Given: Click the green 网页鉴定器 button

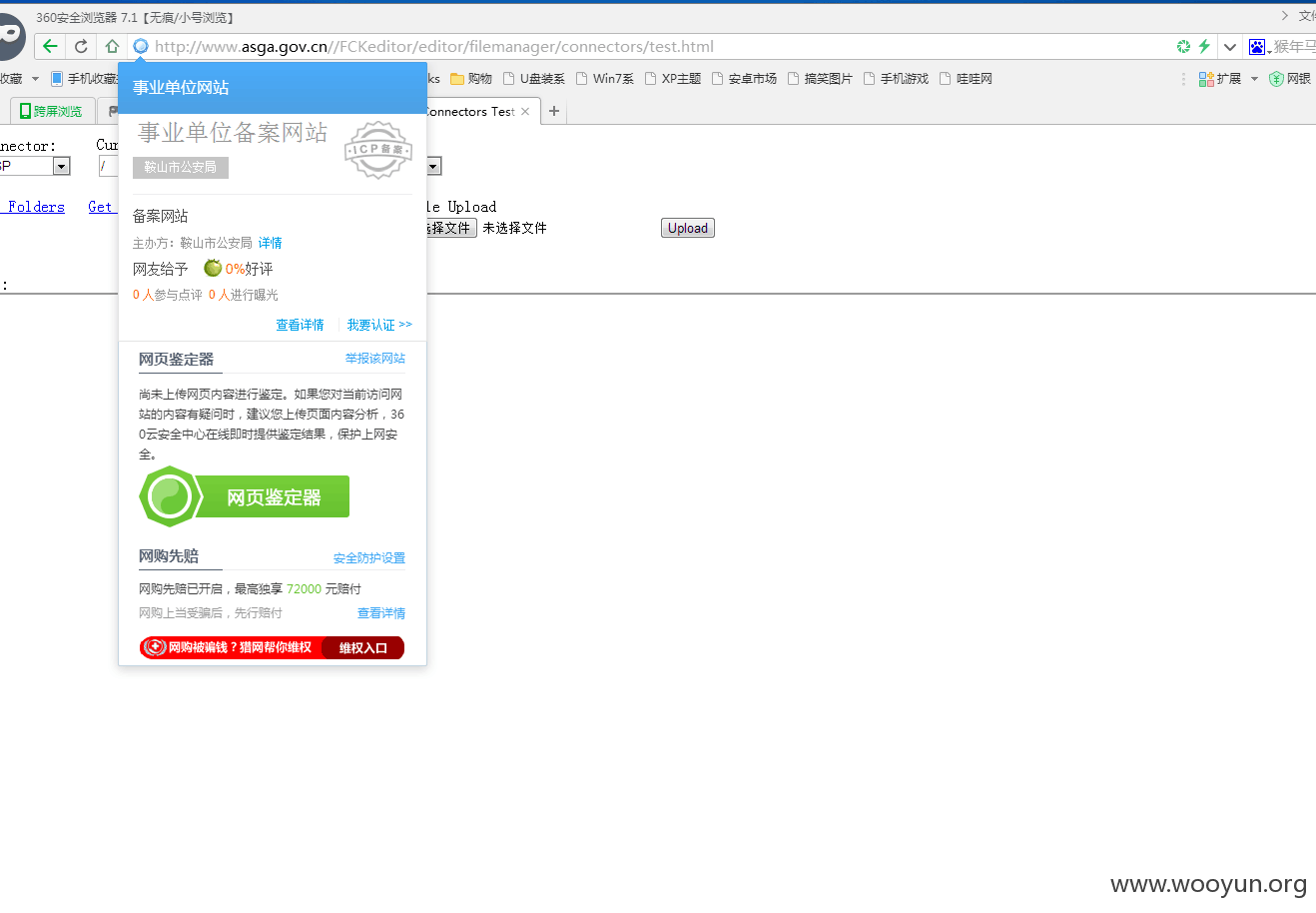Looking at the screenshot, I should (245, 496).
